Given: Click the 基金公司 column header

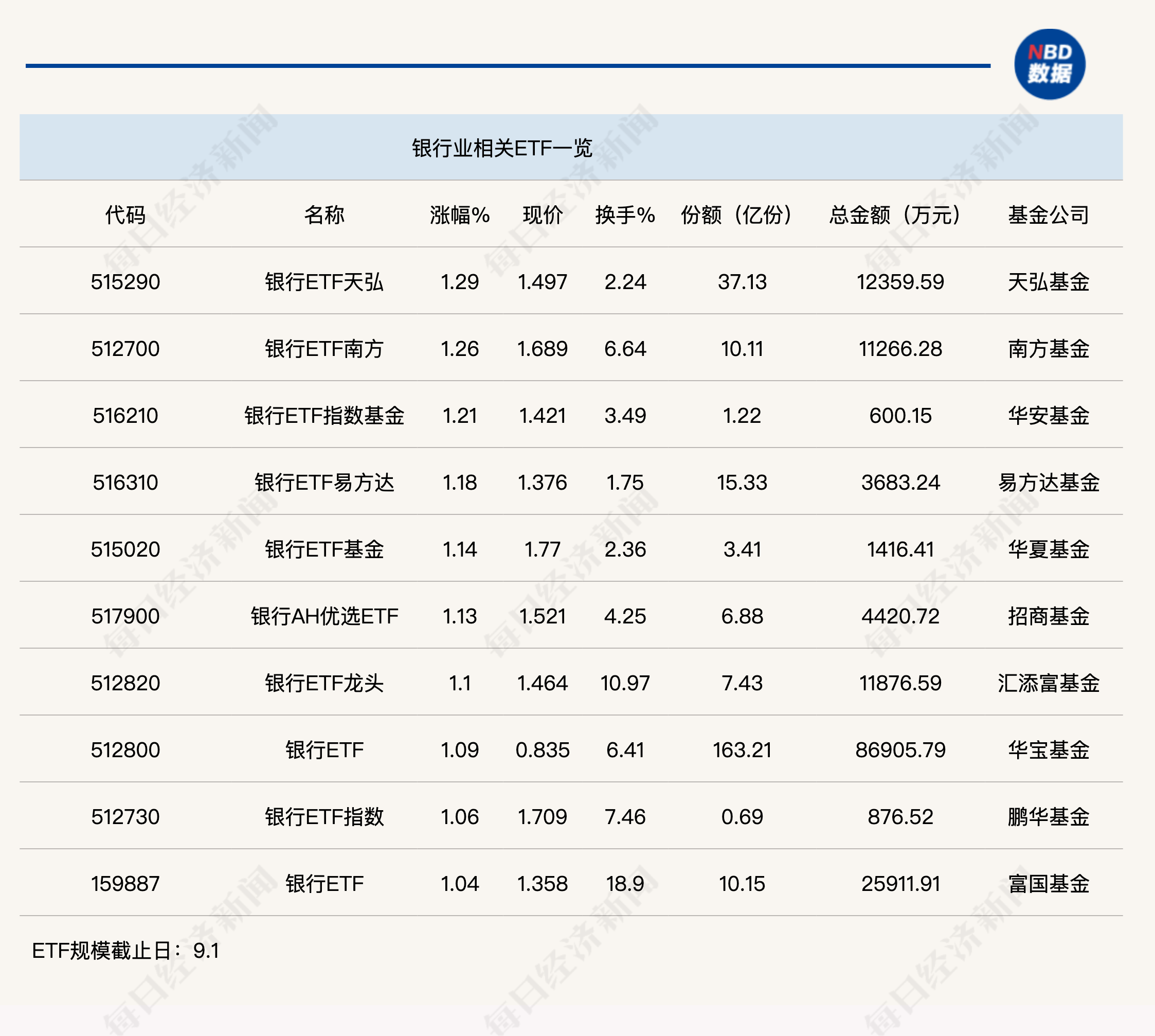Looking at the screenshot, I should [x=1048, y=215].
